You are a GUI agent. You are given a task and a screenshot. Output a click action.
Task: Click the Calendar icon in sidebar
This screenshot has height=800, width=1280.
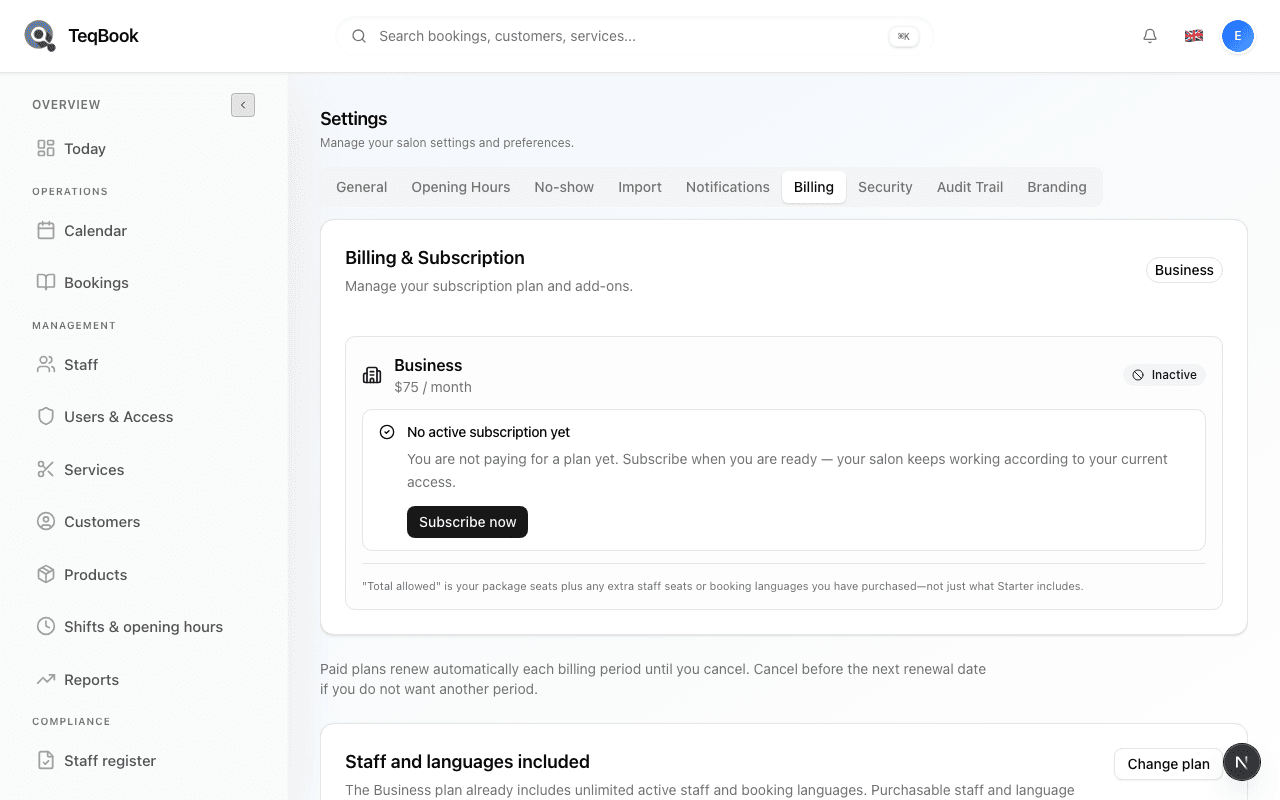(46, 231)
